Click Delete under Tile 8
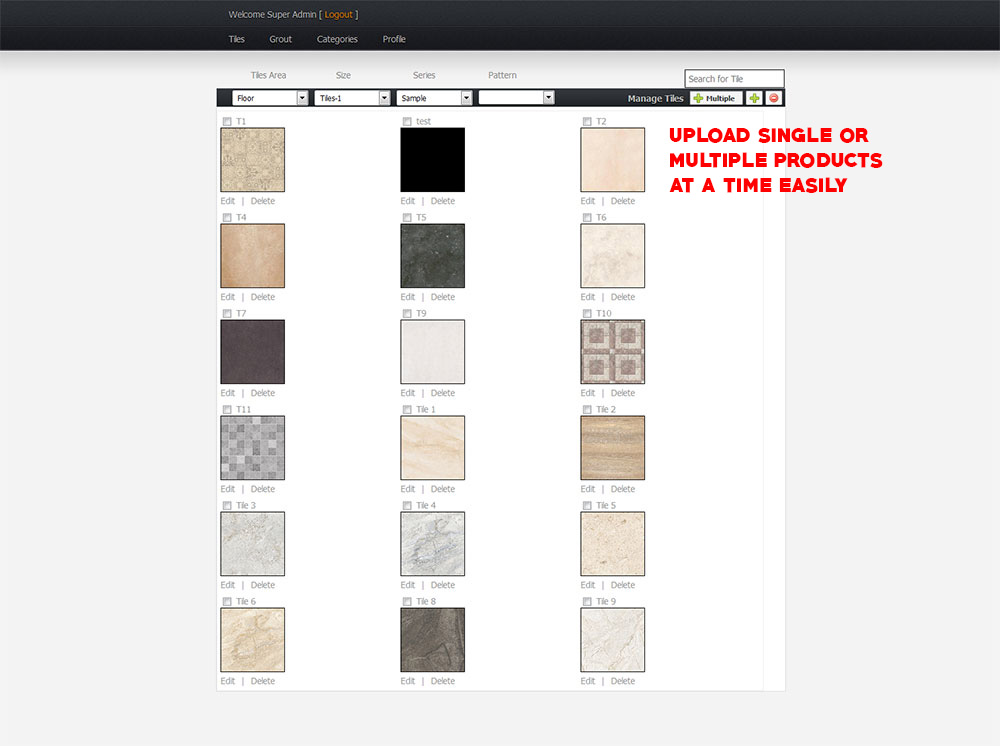 point(443,681)
